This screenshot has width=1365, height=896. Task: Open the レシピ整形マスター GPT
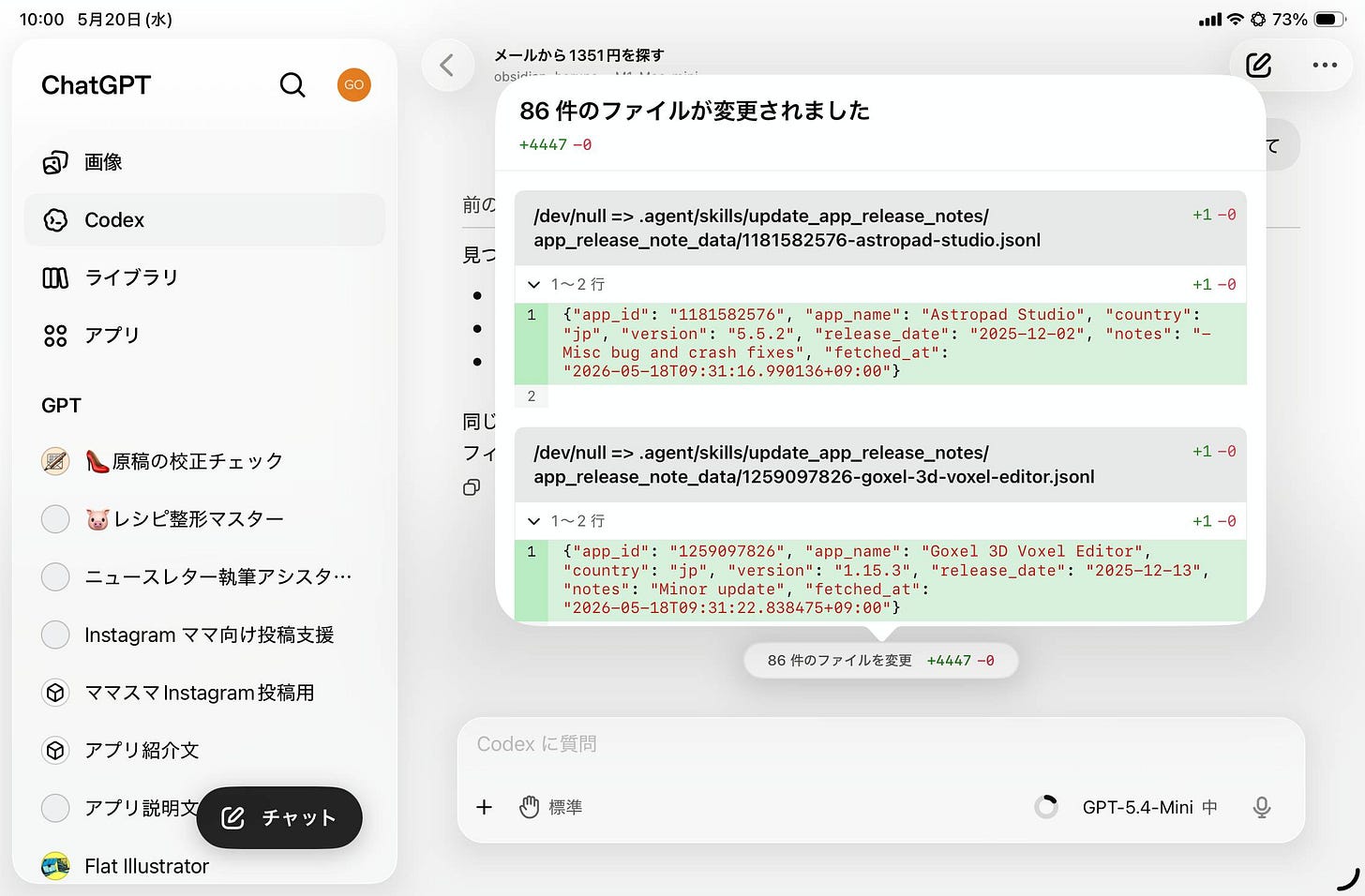click(204, 519)
